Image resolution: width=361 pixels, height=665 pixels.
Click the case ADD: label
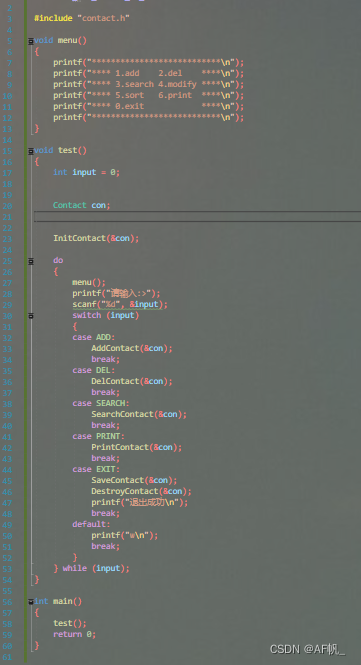tap(94, 338)
